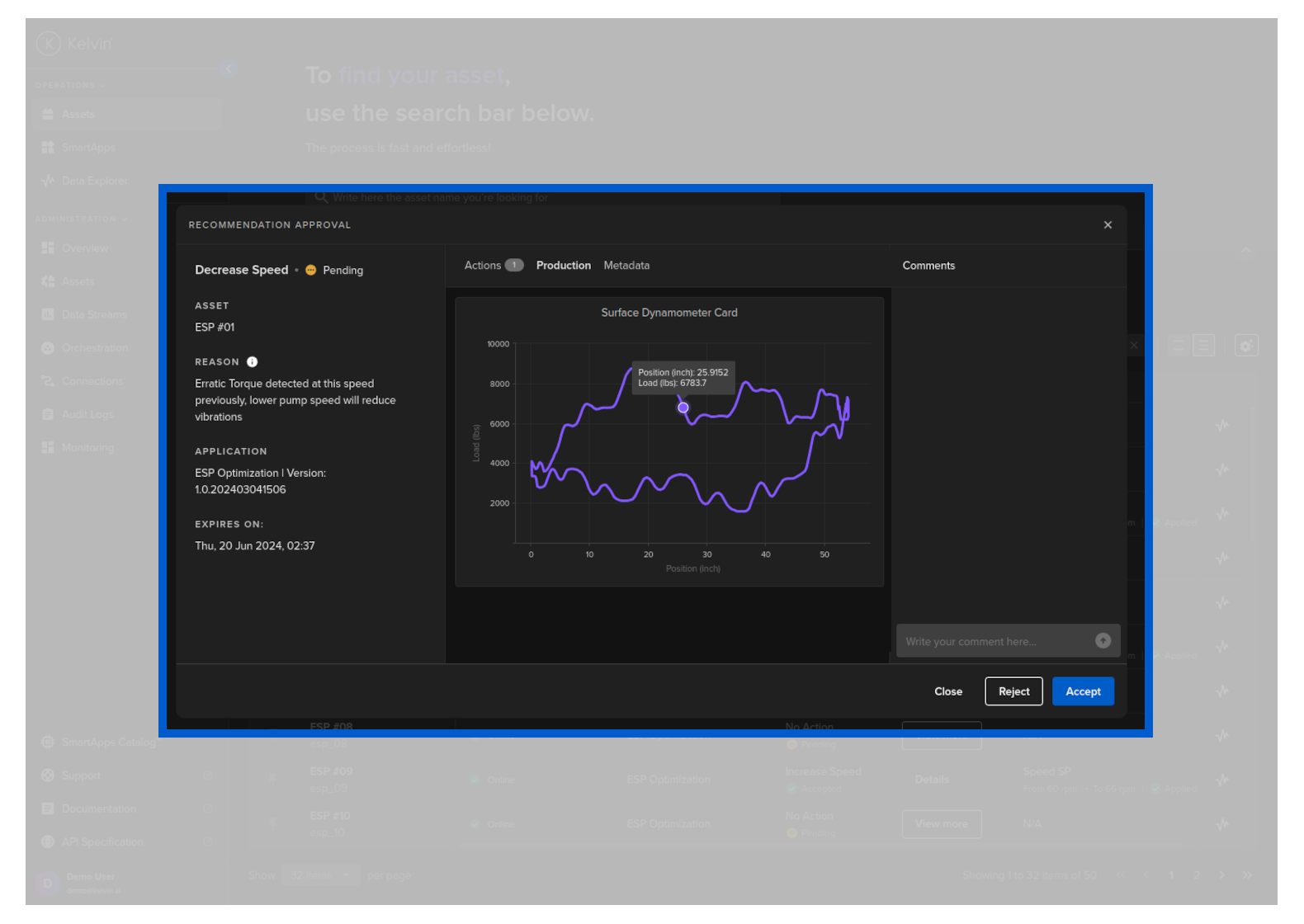Click the SmartApps sidebar icon

point(48,148)
